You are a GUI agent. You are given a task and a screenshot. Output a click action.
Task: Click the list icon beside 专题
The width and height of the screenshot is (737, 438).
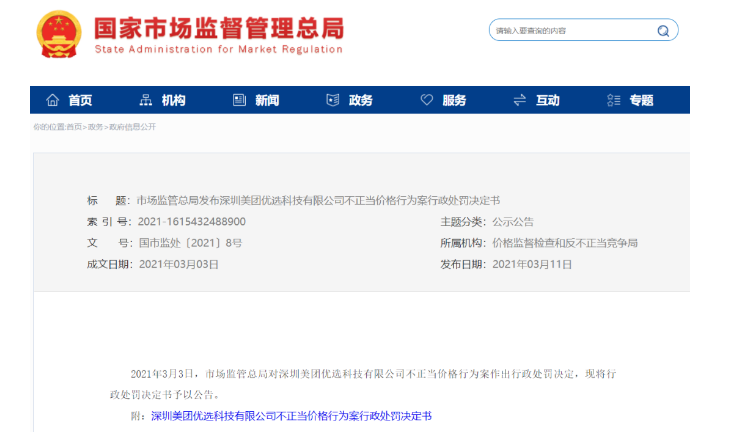point(613,100)
